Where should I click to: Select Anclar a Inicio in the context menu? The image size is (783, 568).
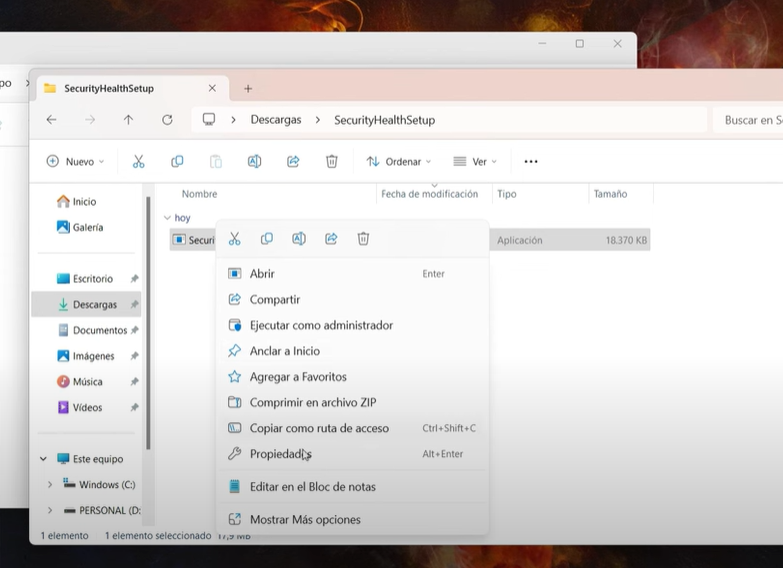352,351
